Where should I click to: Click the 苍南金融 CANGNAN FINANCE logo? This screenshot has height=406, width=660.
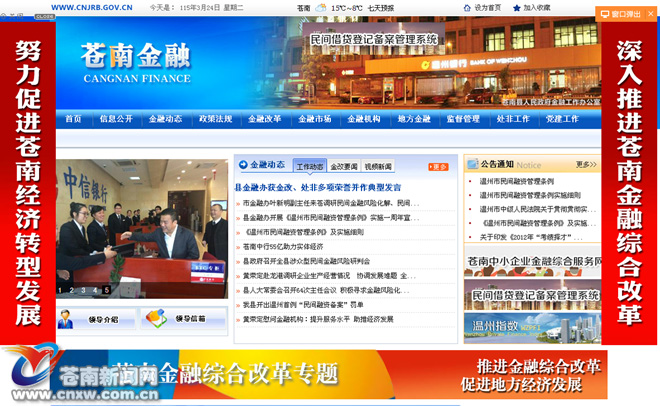pyautogui.click(x=136, y=62)
